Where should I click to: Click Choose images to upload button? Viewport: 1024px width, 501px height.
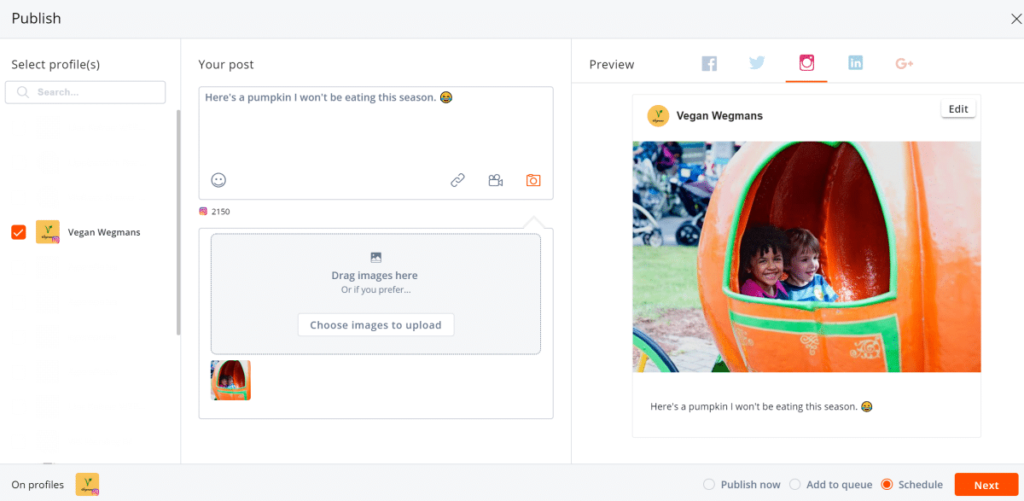pos(375,325)
